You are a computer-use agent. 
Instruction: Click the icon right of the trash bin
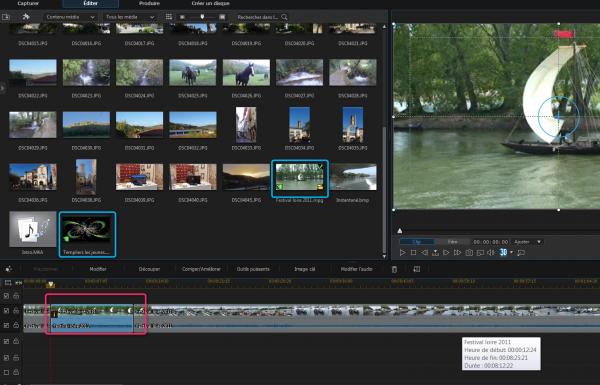click(417, 269)
